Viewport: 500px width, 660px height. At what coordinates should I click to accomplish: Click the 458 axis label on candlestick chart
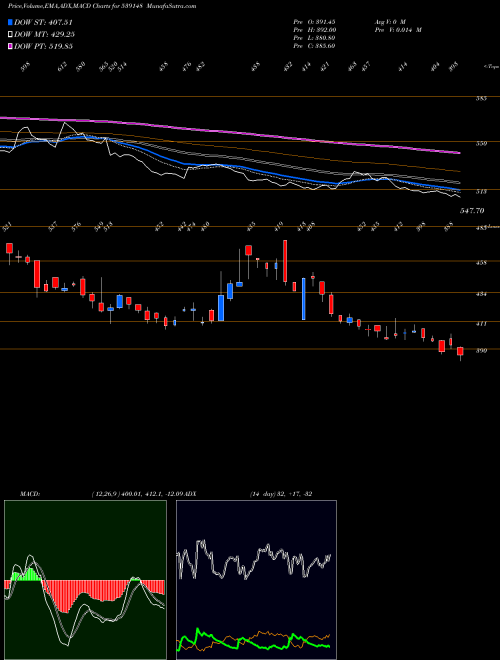[x=481, y=263]
